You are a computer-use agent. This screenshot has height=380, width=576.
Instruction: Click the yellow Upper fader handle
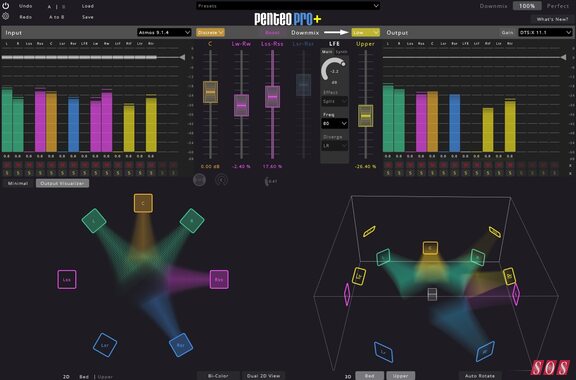point(366,116)
